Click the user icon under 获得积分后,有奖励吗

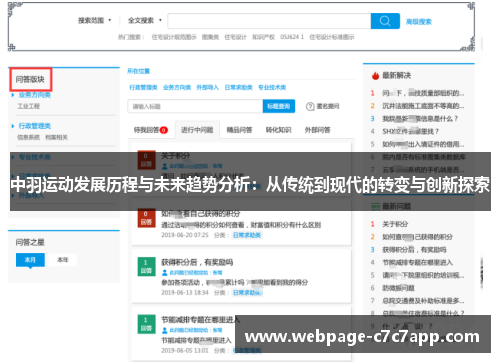165,273
